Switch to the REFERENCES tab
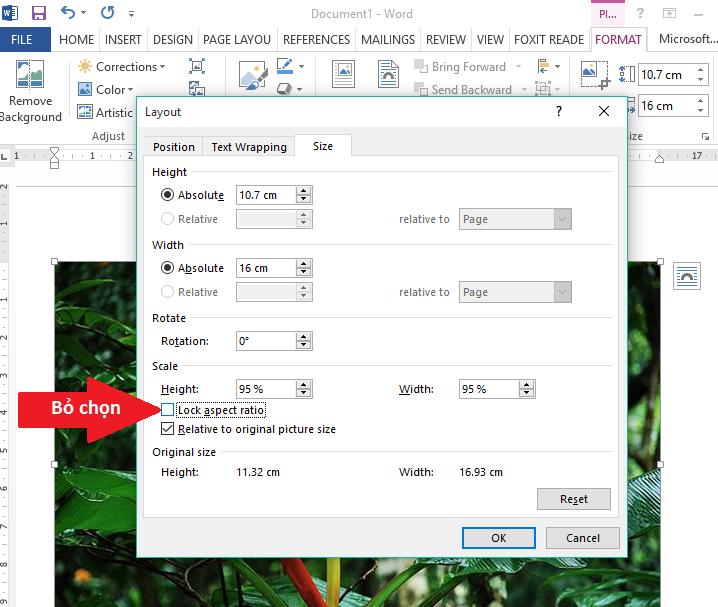718x607 pixels. (316, 40)
